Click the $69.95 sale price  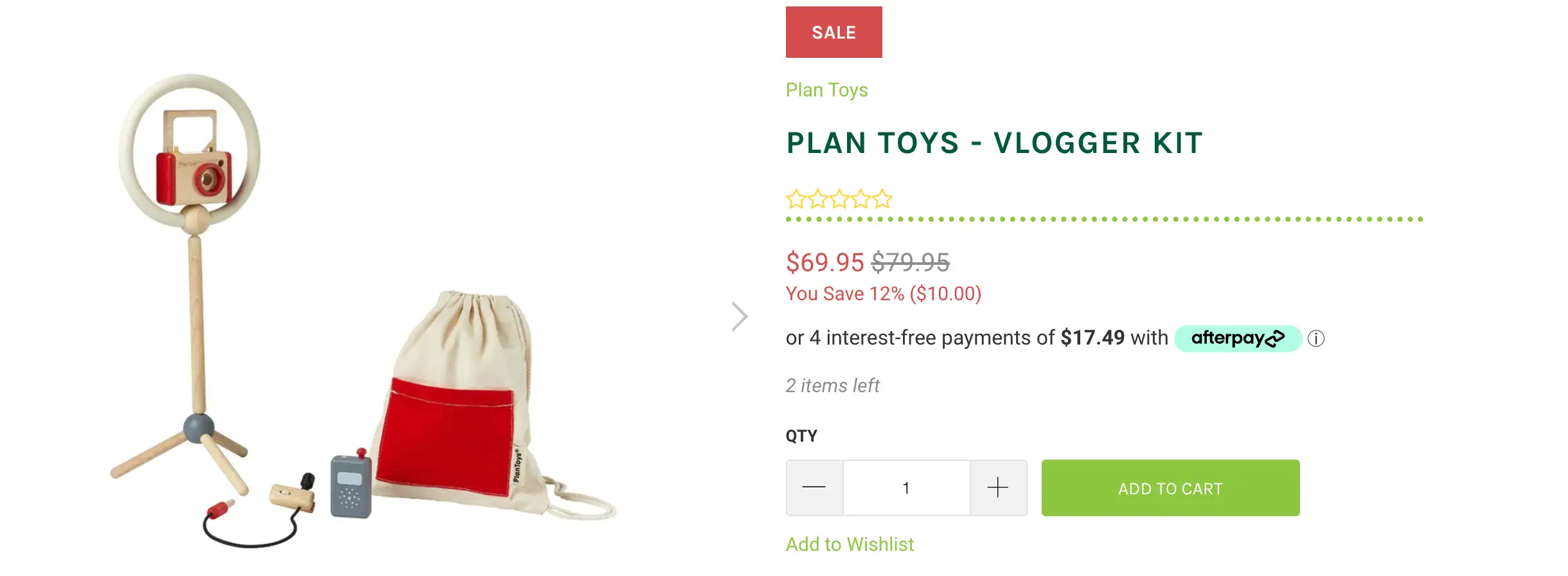824,262
